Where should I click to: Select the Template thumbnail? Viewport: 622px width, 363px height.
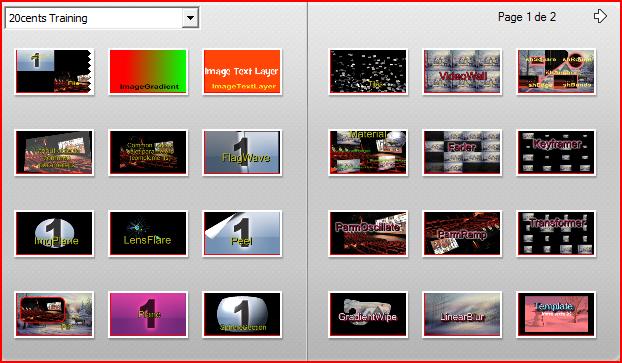[x=556, y=315]
